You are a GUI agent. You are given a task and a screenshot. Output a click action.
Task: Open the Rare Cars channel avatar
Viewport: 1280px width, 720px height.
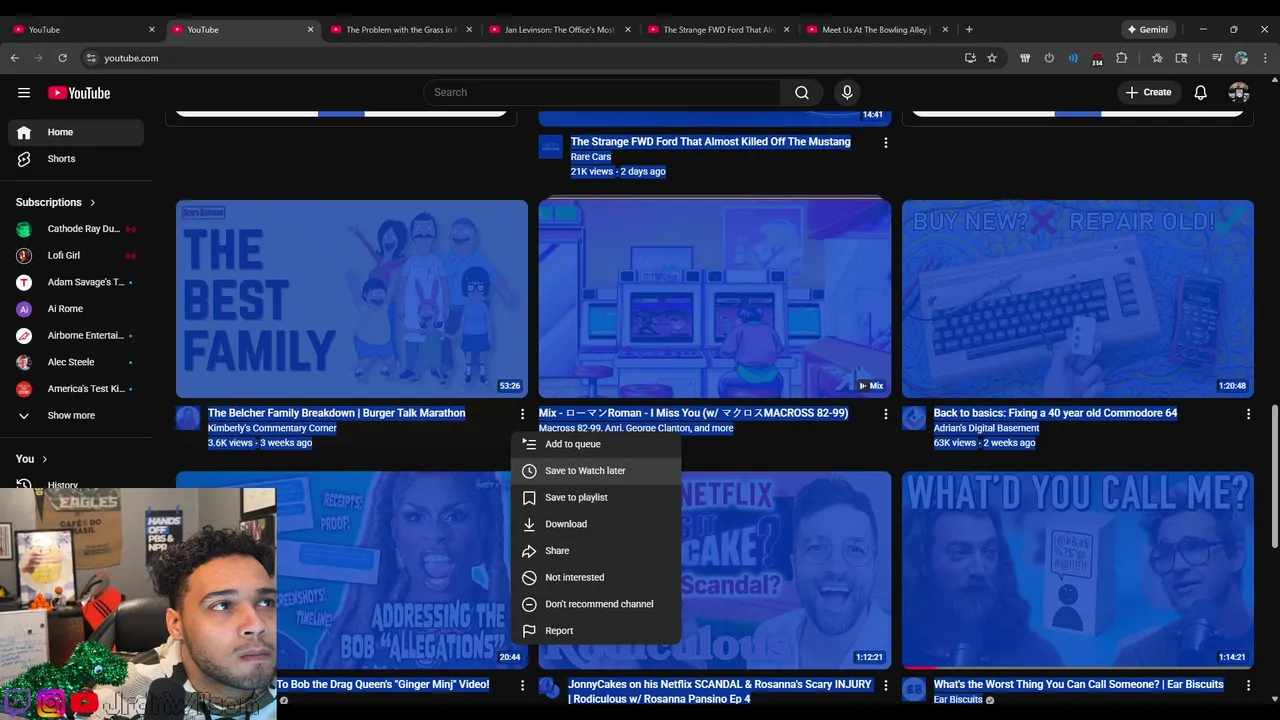[551, 147]
